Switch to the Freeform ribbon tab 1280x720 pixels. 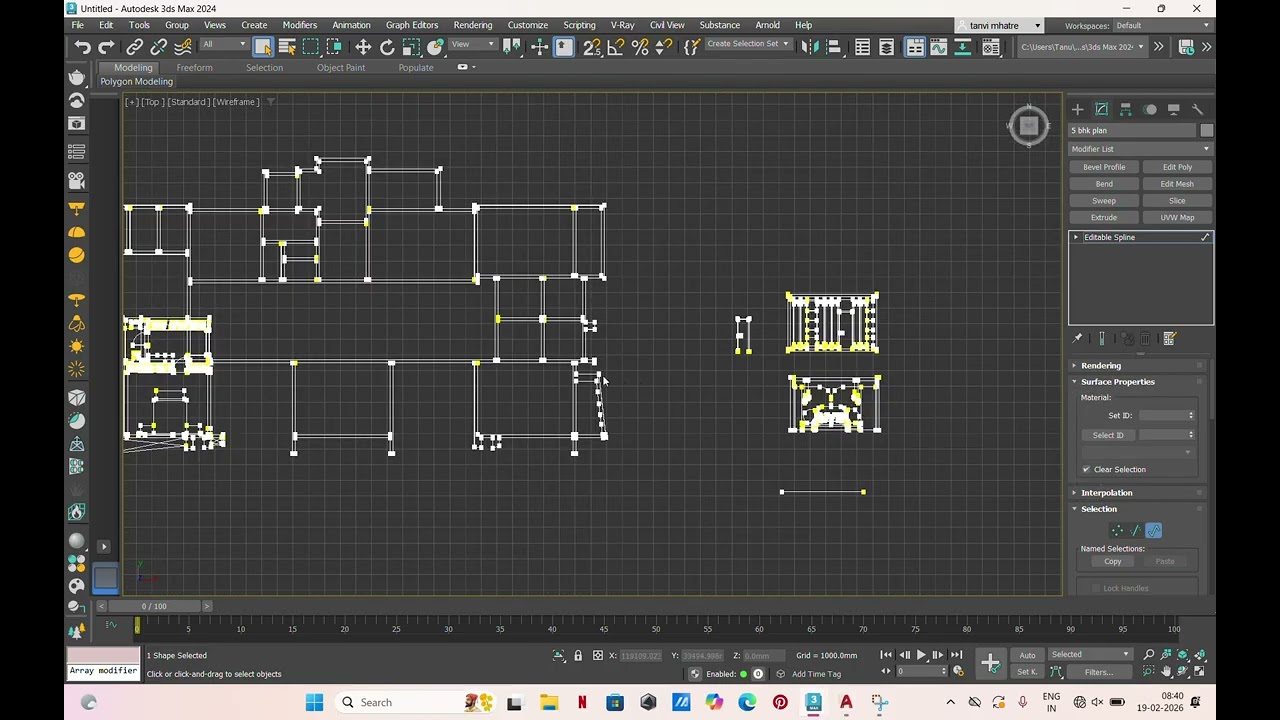point(194,68)
